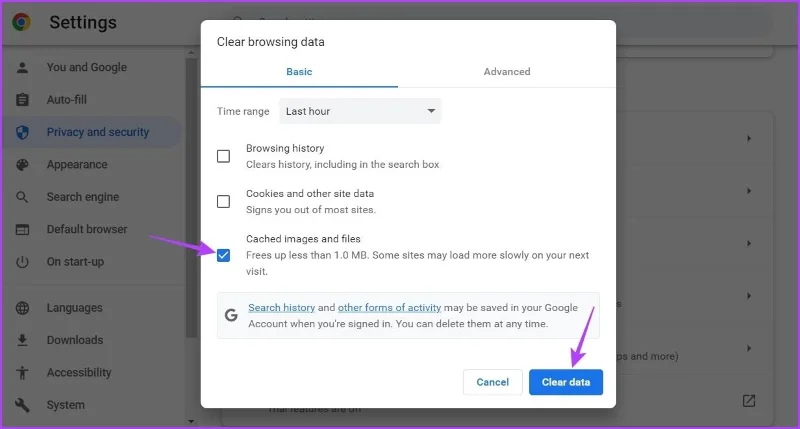The height and width of the screenshot is (429, 800).
Task: Open Privacy and security section
Action: pos(92,132)
